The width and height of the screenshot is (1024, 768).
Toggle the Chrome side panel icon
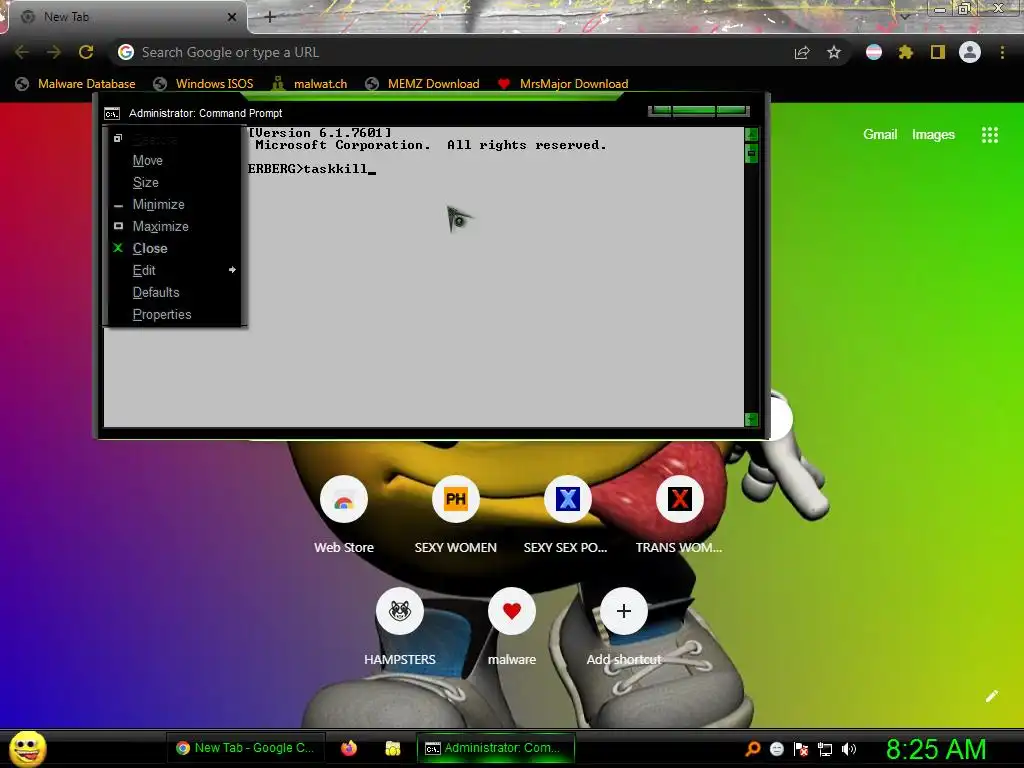point(938,52)
